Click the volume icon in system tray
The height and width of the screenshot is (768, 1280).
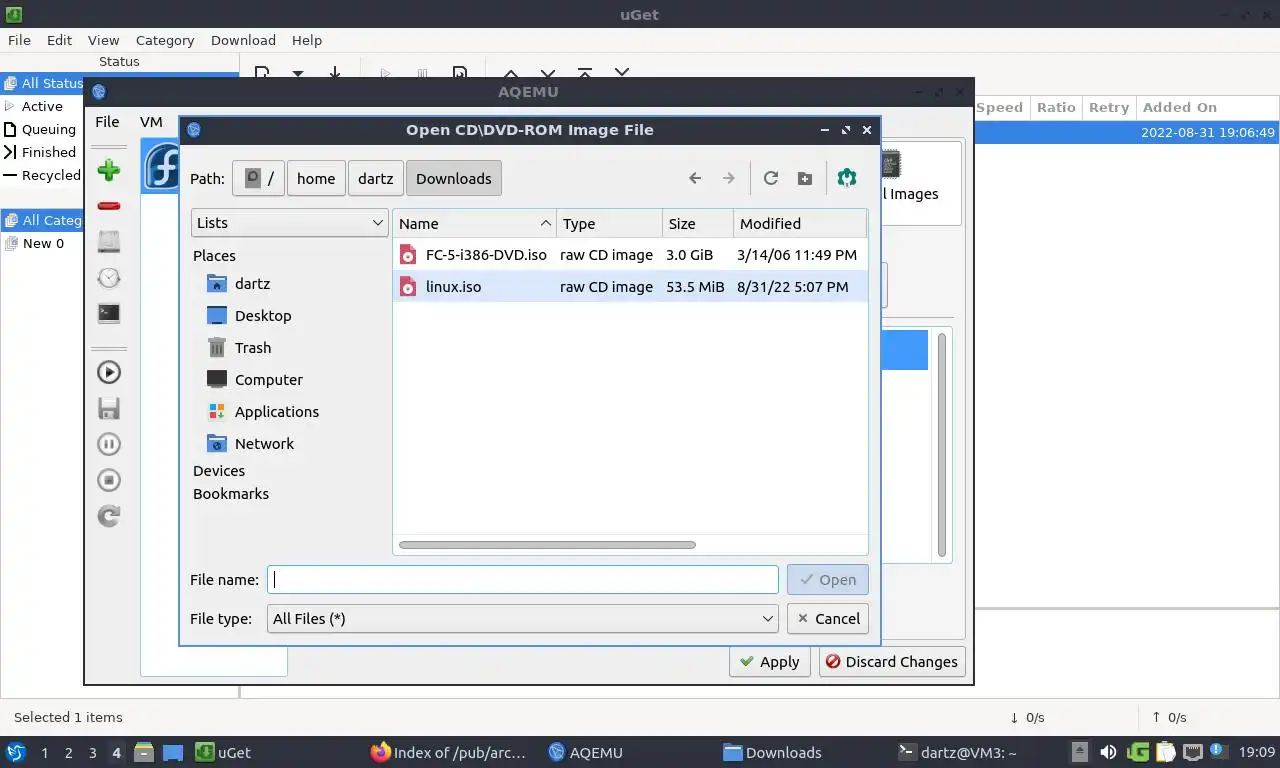coord(1108,752)
